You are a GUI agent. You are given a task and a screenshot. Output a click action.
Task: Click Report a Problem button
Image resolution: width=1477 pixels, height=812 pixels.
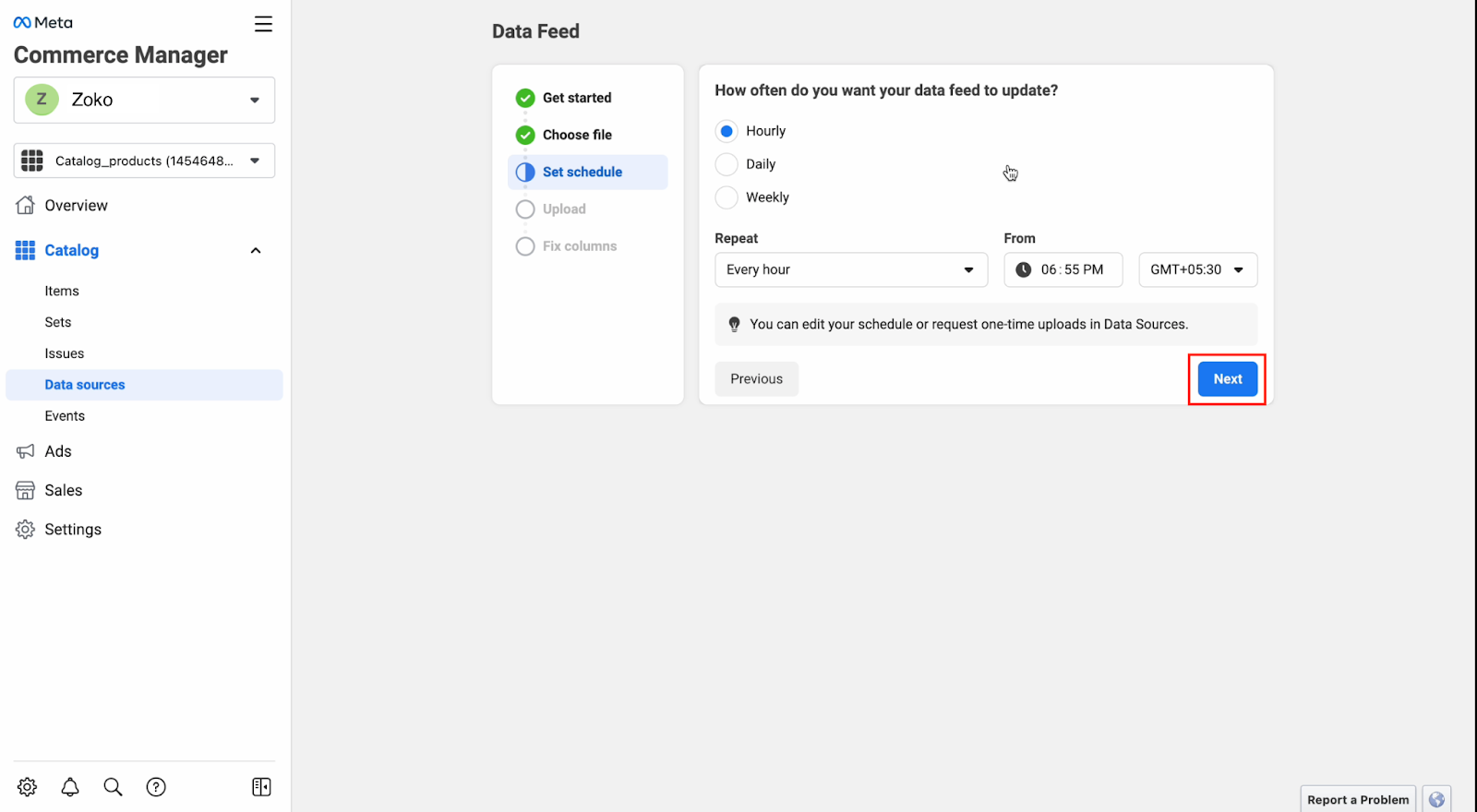(1358, 799)
